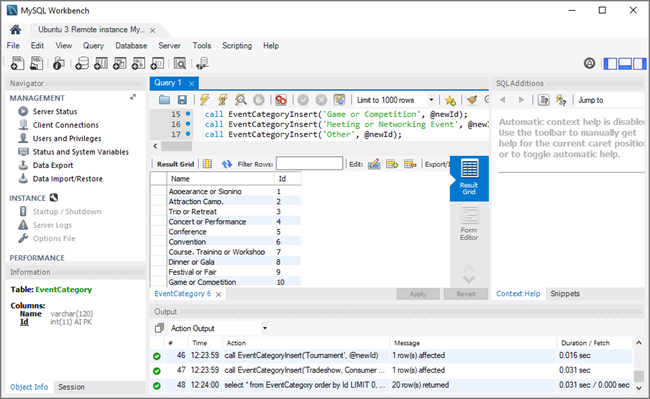The image size is (650, 399).
Task: Open script file in query editor
Action: coord(165,100)
